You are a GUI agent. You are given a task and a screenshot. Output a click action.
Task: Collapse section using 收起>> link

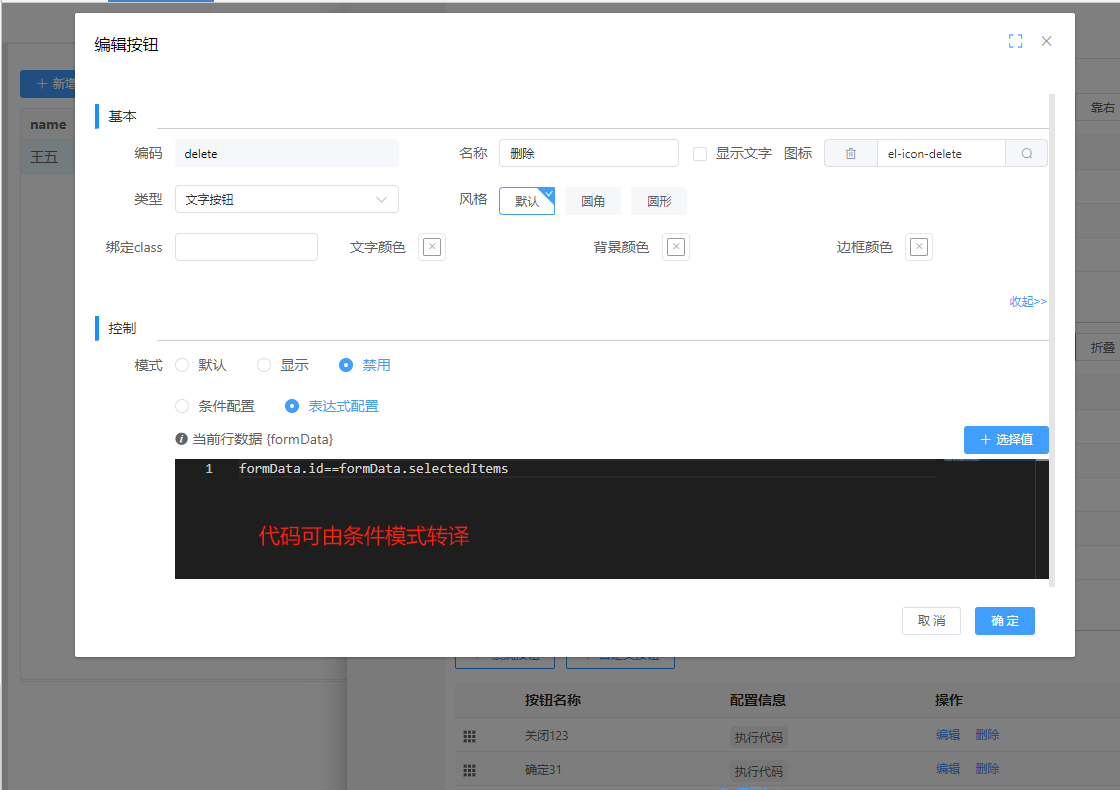[1027, 301]
